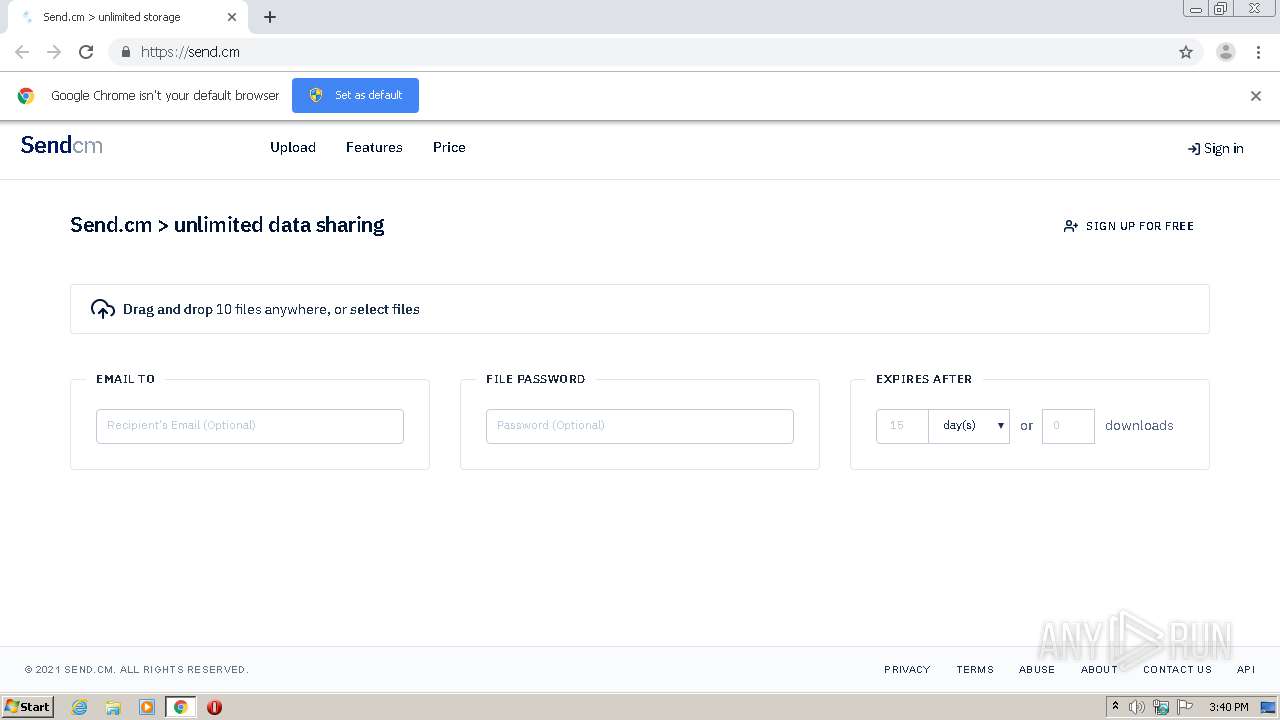Click the Show desktop button on the taskbar

1269,707
